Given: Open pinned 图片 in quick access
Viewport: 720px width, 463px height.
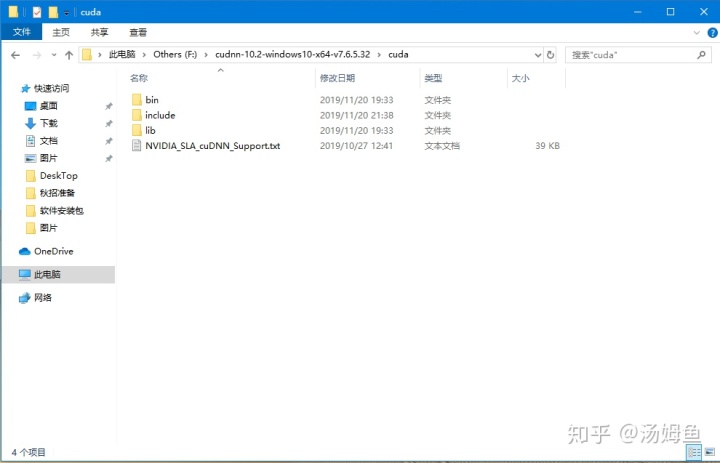Looking at the screenshot, I should 48,158.
